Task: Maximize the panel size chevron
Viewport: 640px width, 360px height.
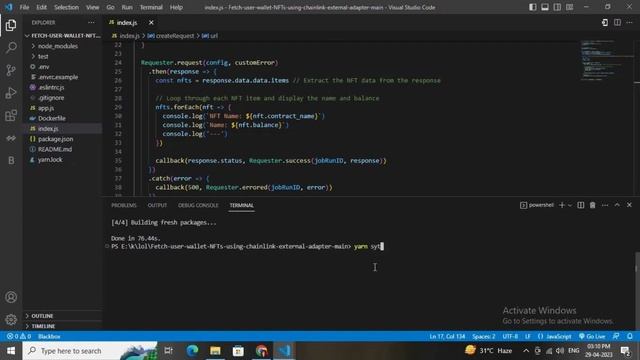Action: pos(617,205)
